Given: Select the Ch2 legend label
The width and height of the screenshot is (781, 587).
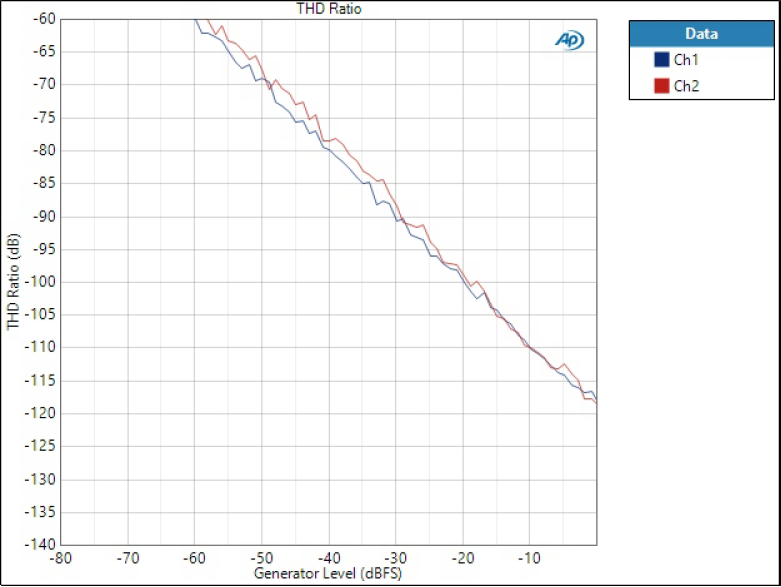Looking at the screenshot, I should pos(686,86).
